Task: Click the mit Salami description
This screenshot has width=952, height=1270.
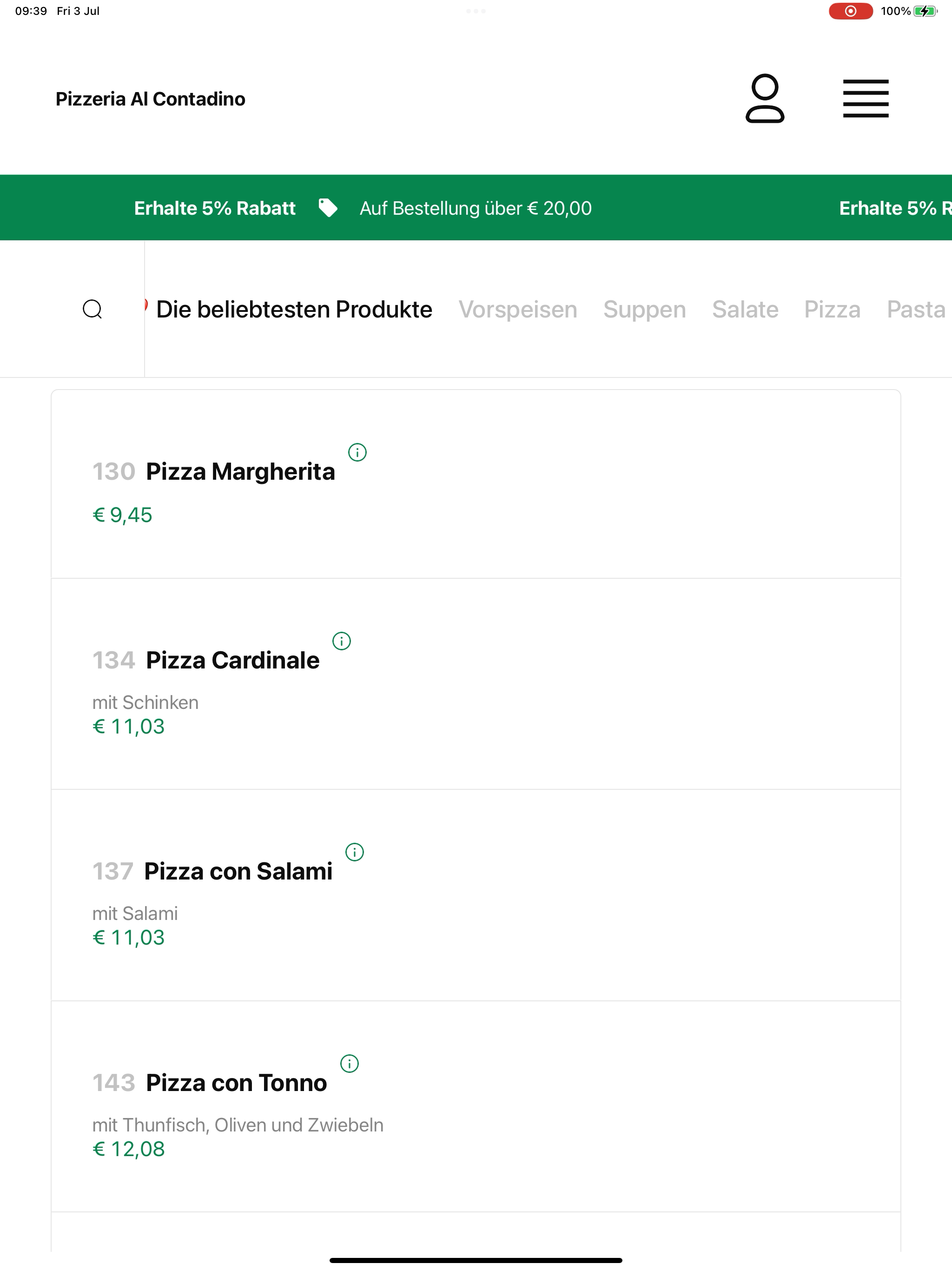Action: pyautogui.click(x=135, y=913)
